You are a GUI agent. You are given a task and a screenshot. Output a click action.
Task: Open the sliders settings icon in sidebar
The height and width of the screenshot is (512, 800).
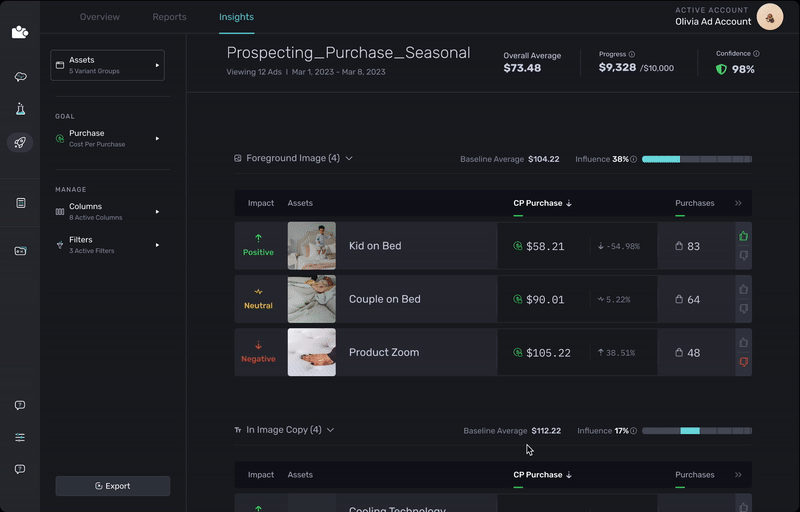click(x=20, y=437)
